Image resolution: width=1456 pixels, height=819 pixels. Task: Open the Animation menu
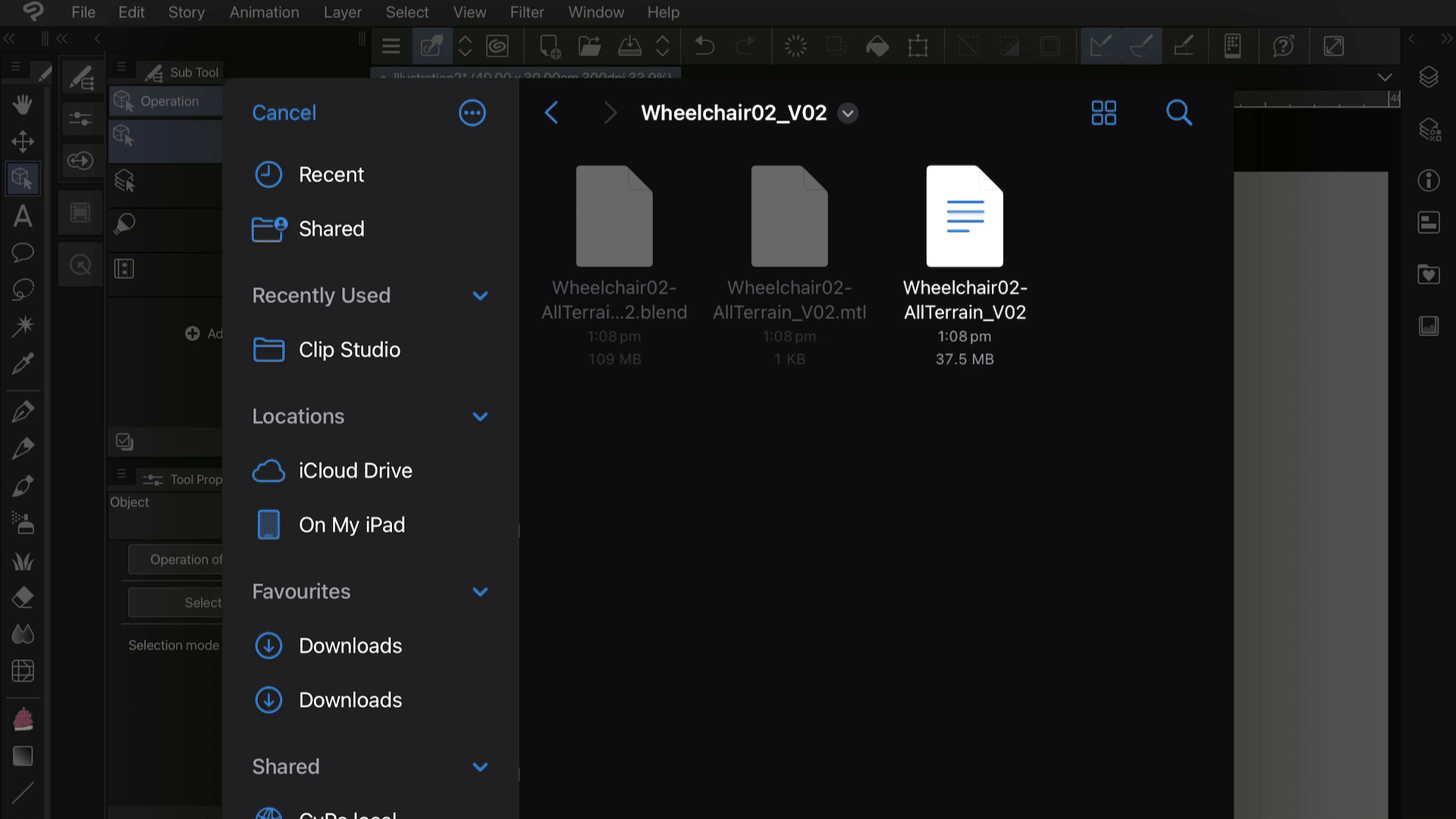click(264, 12)
